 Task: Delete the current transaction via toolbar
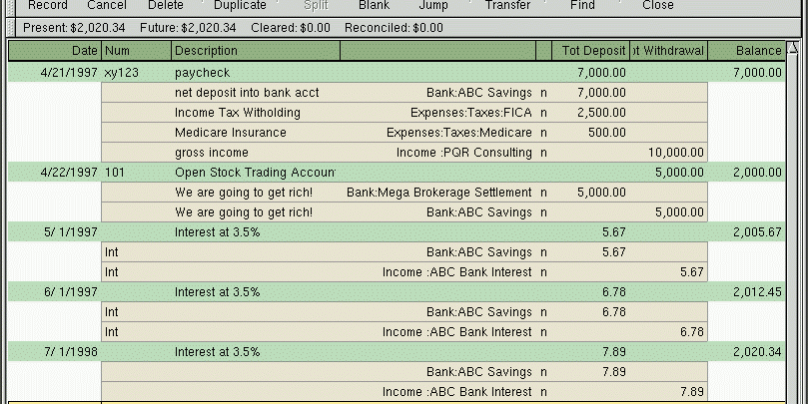coord(165,6)
